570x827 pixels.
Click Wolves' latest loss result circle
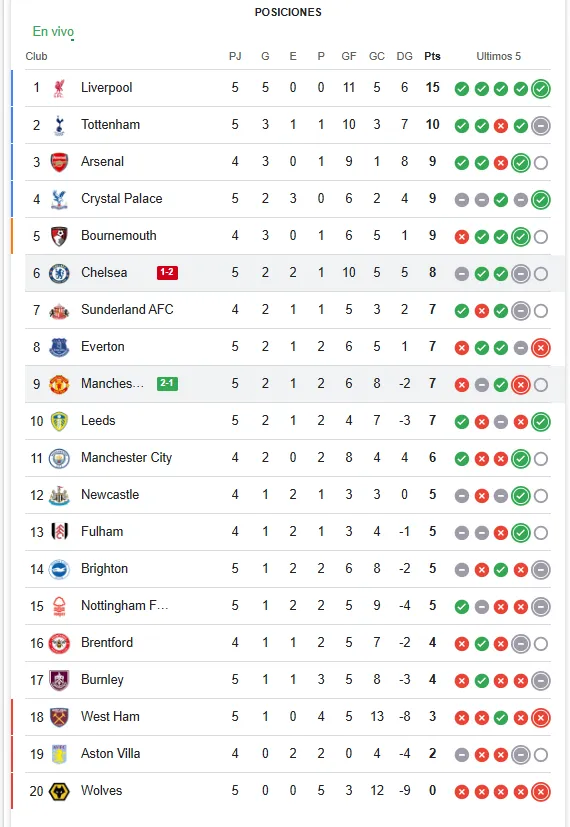pos(540,792)
